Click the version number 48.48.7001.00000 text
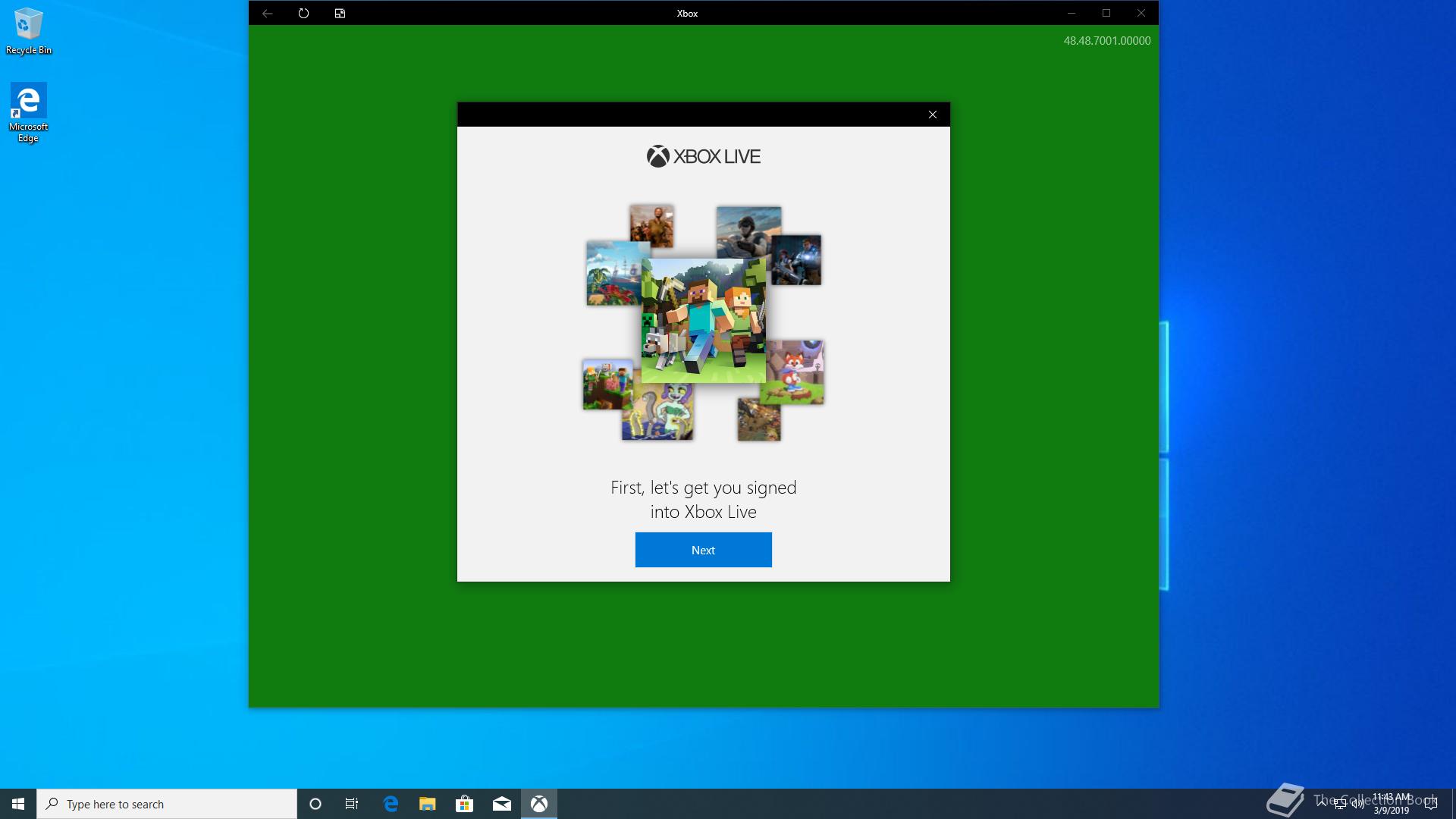1456x819 pixels. click(x=1107, y=41)
